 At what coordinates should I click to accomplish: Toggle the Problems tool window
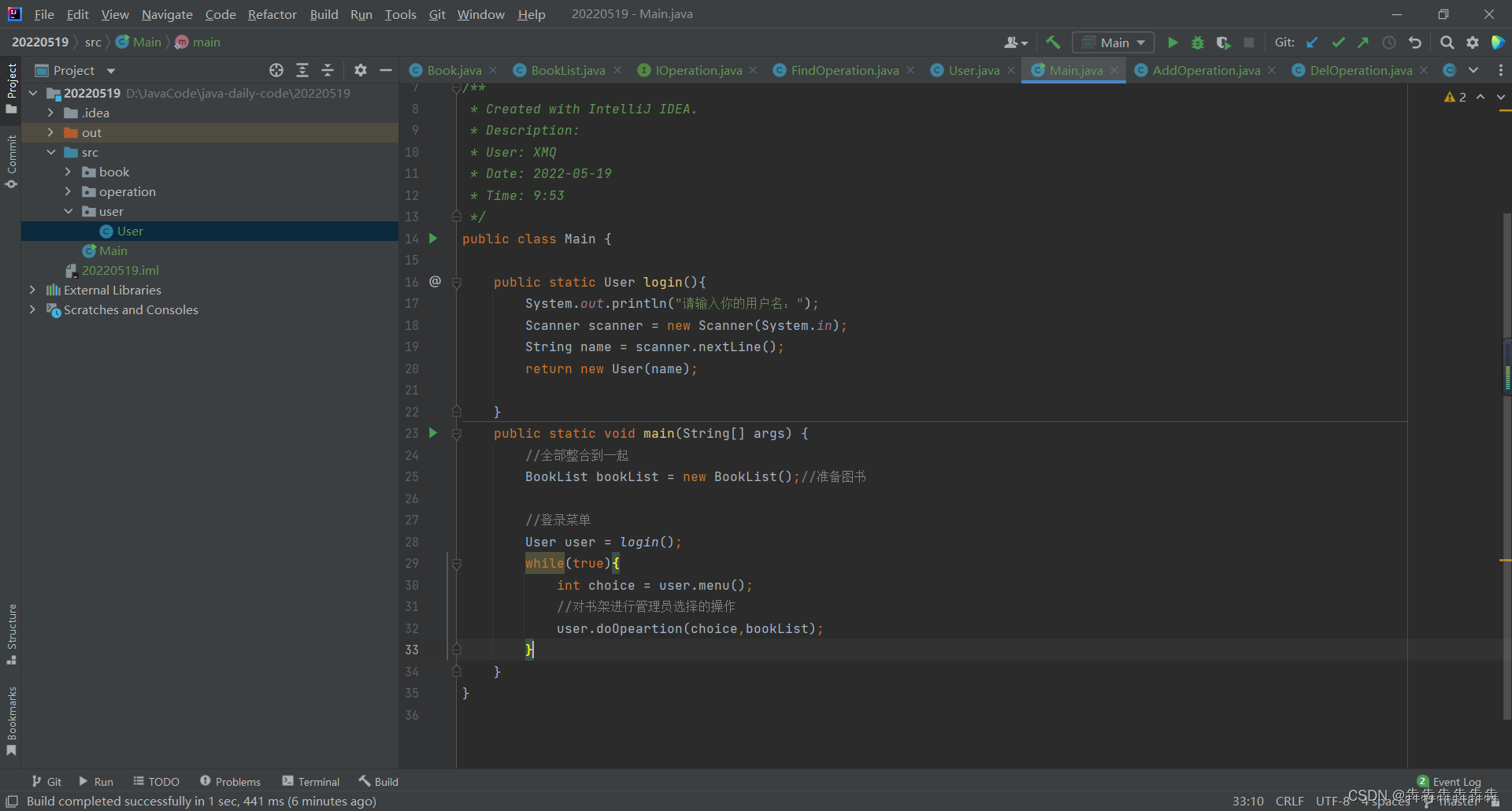tap(230, 781)
